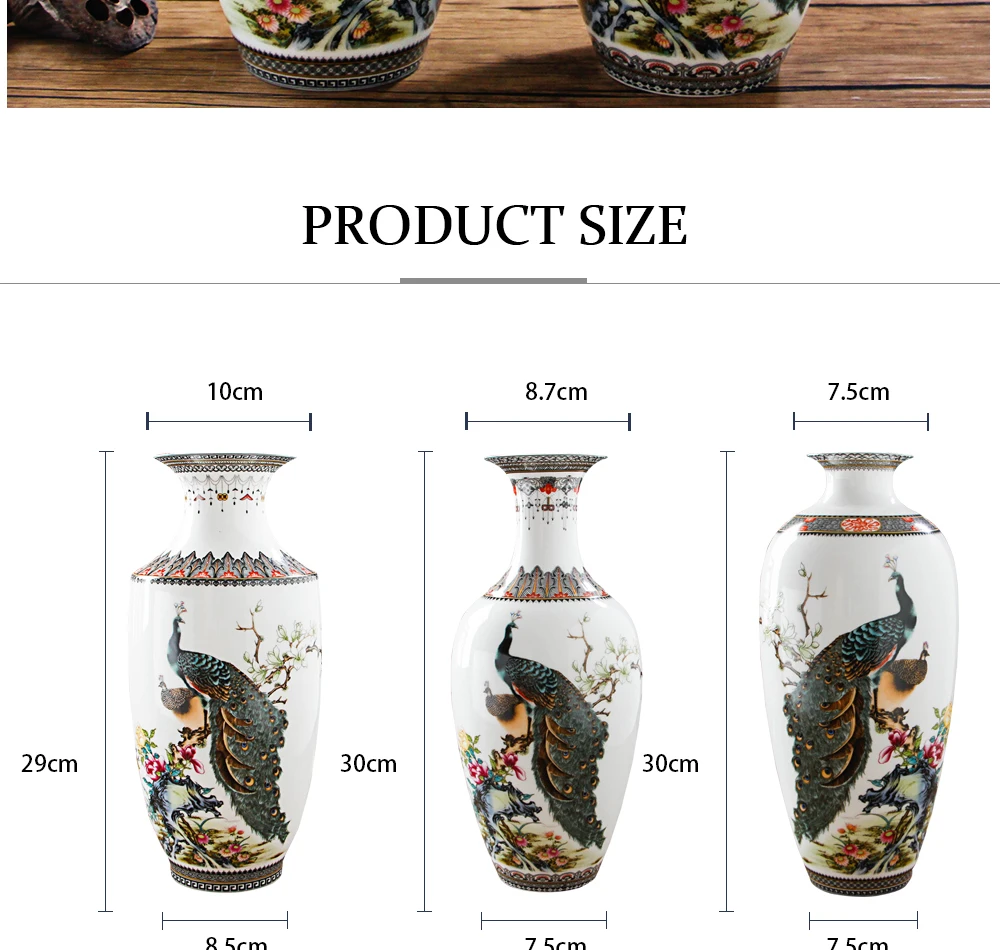Screen dimensions: 1000x950
Task: Click the vertical height line left of first vase
Action: (106, 681)
